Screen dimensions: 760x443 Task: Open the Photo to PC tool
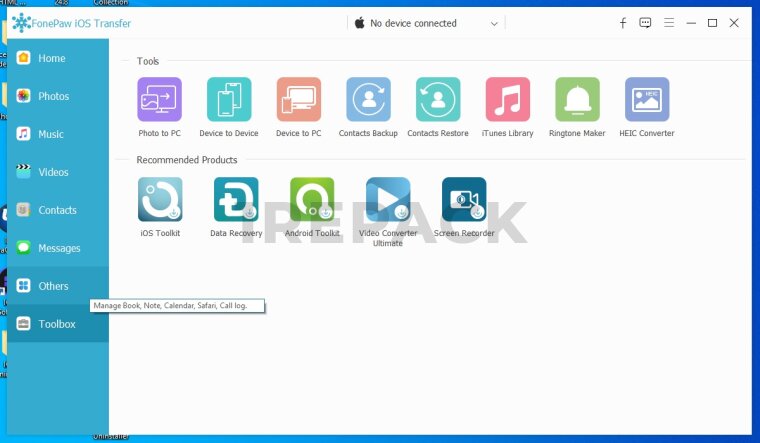[159, 100]
